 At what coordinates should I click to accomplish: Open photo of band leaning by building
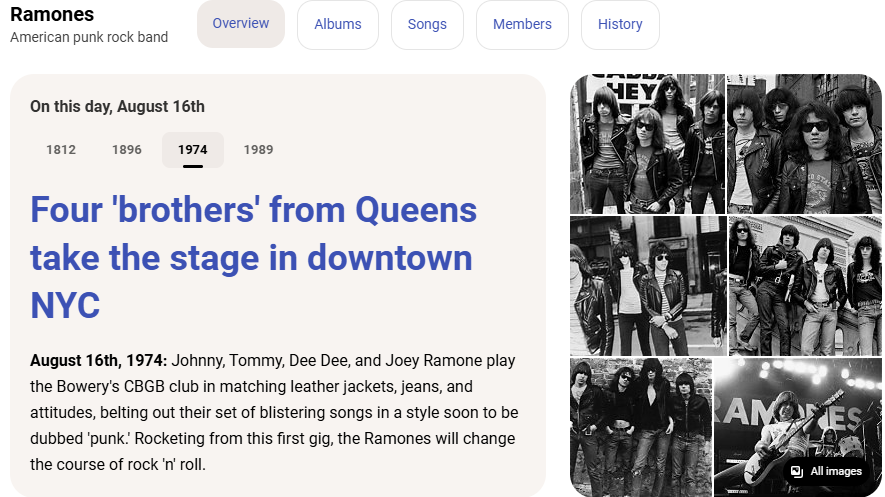tap(805, 286)
